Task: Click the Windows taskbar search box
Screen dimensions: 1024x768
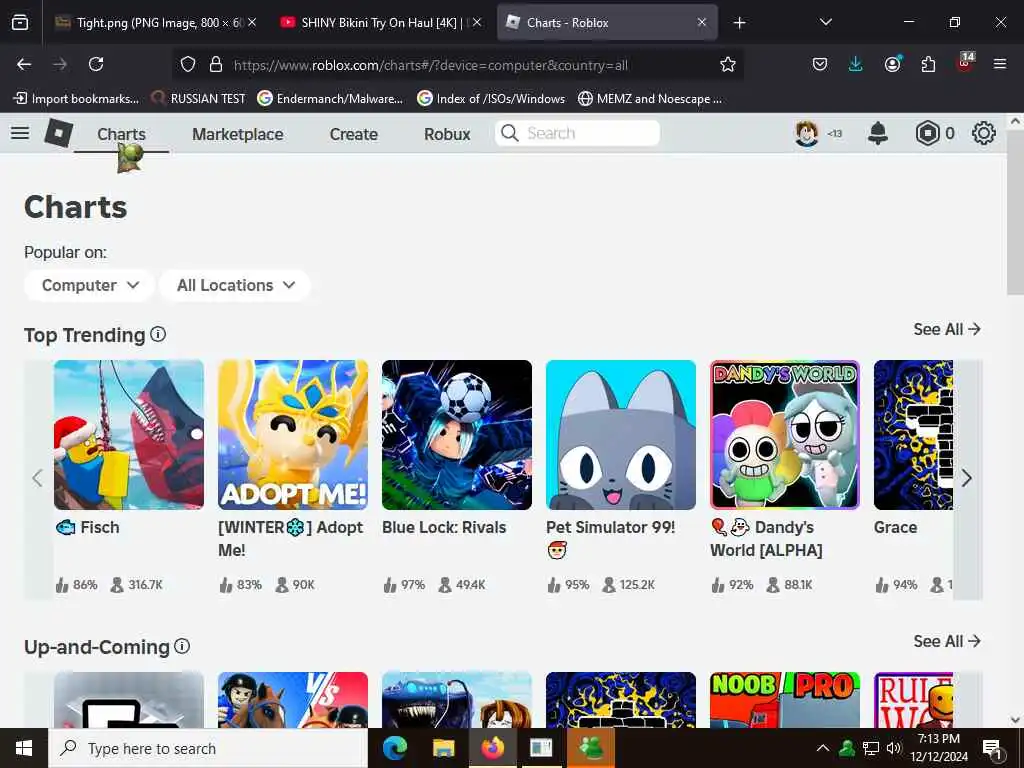Action: (208, 748)
